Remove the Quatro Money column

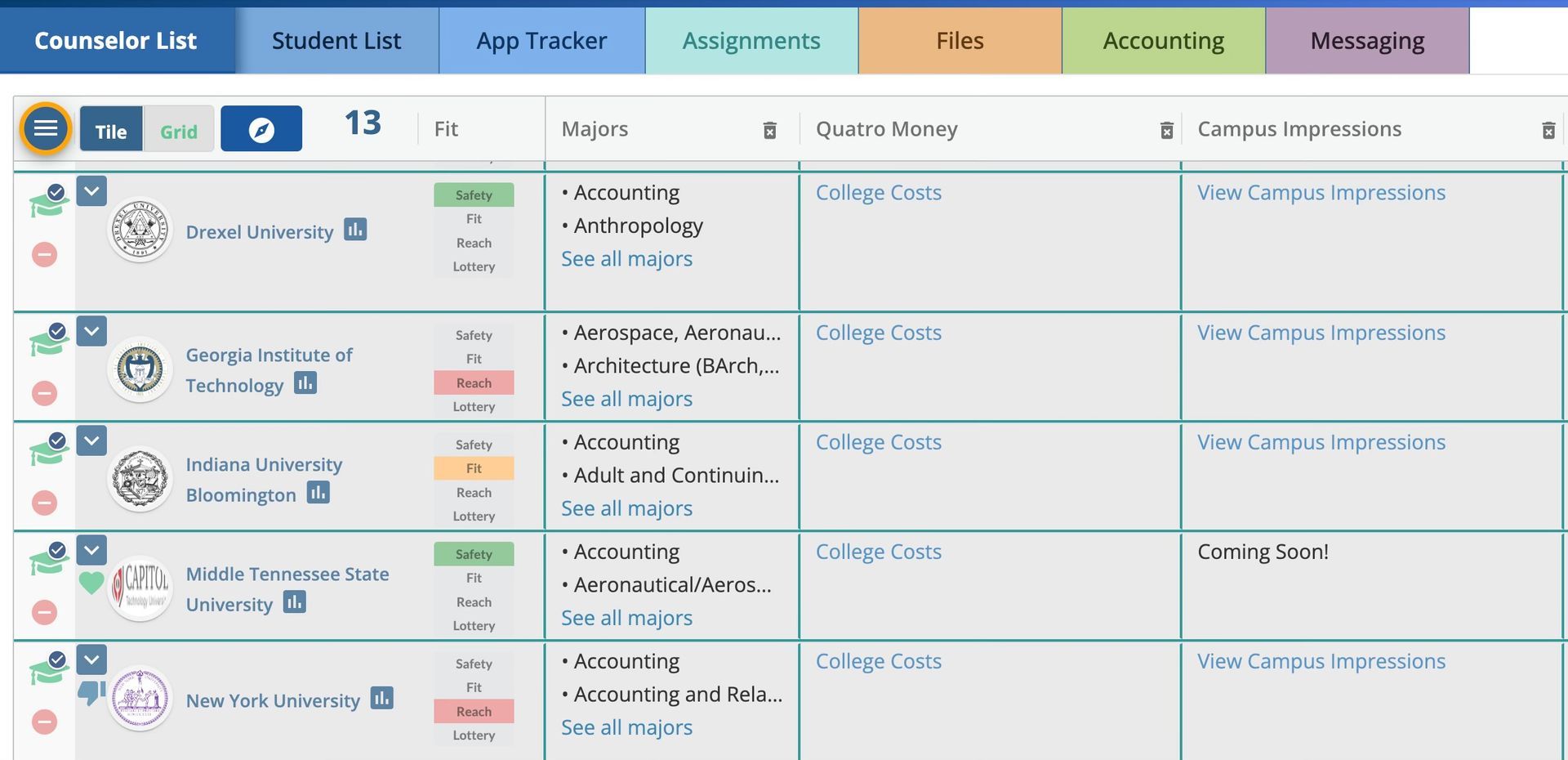click(1167, 131)
